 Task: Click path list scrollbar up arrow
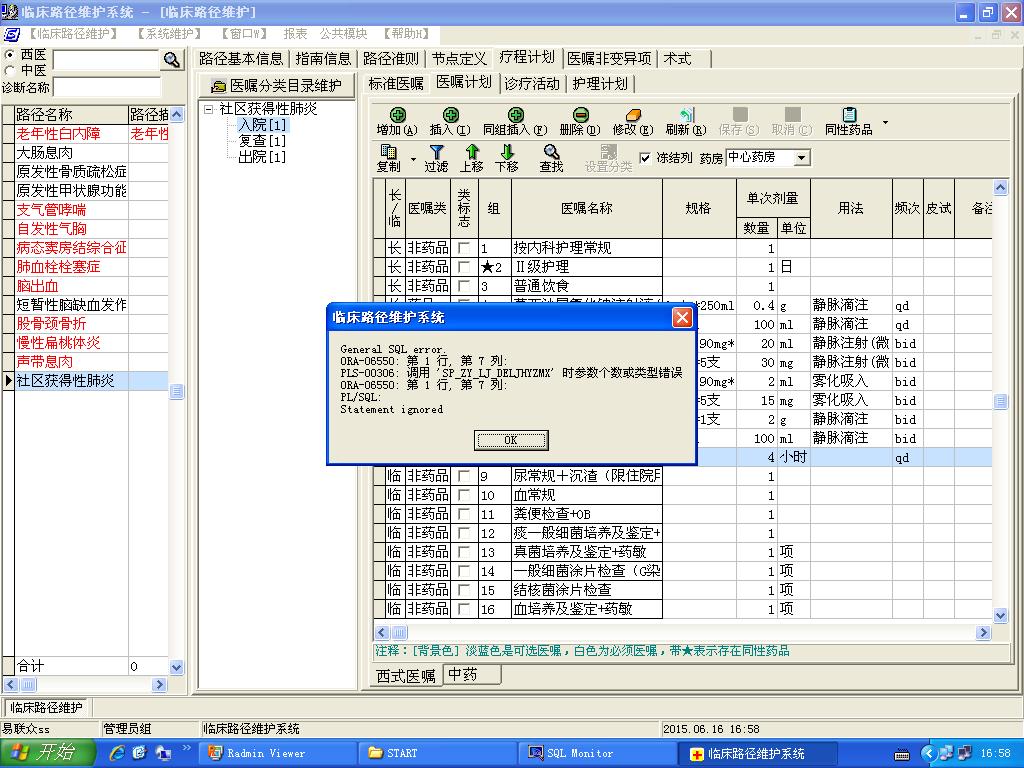pyautogui.click(x=176, y=114)
